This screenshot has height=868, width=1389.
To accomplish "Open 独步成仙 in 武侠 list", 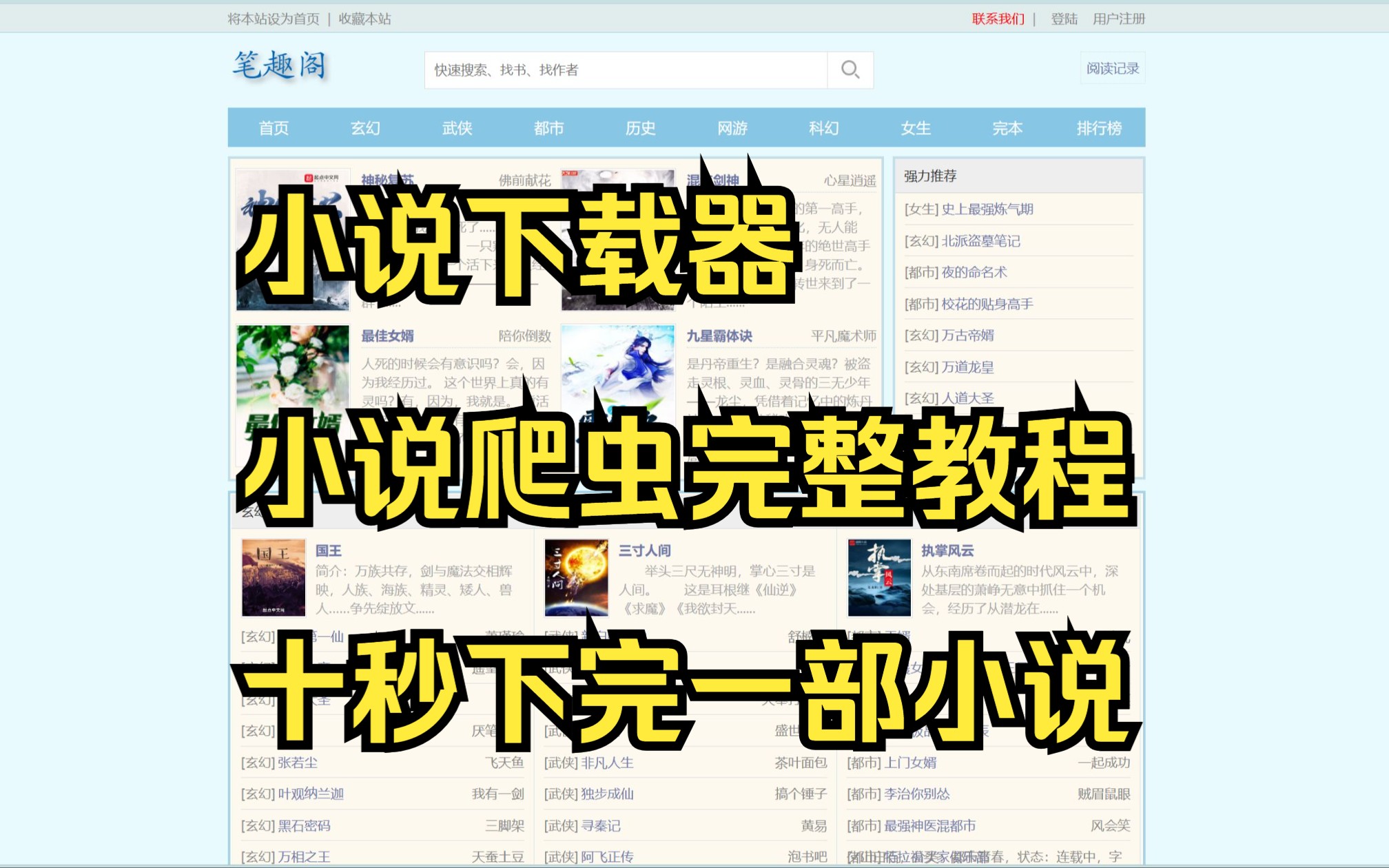I will tap(607, 794).
